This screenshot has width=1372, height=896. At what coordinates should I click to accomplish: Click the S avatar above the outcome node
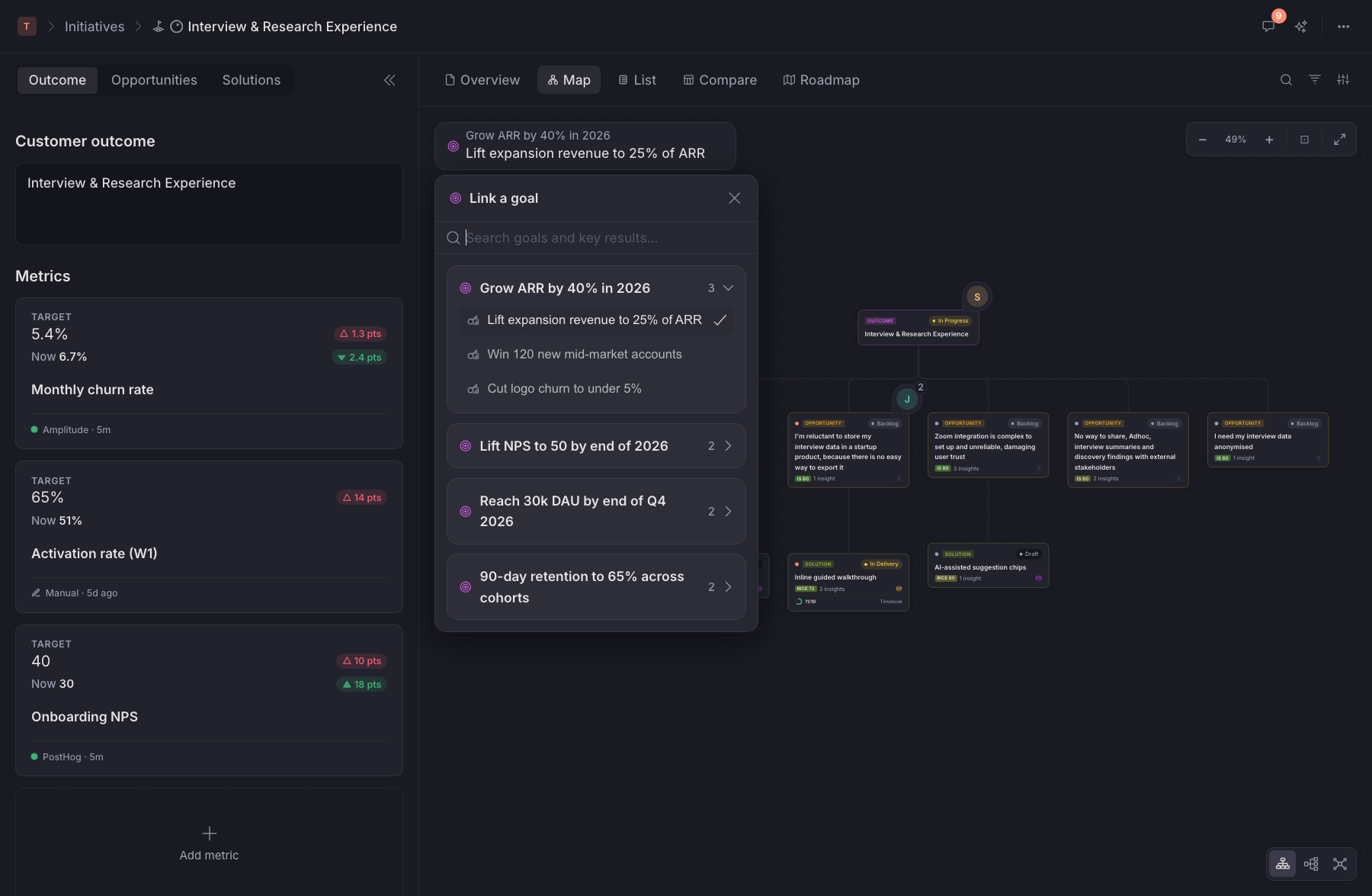[977, 297]
